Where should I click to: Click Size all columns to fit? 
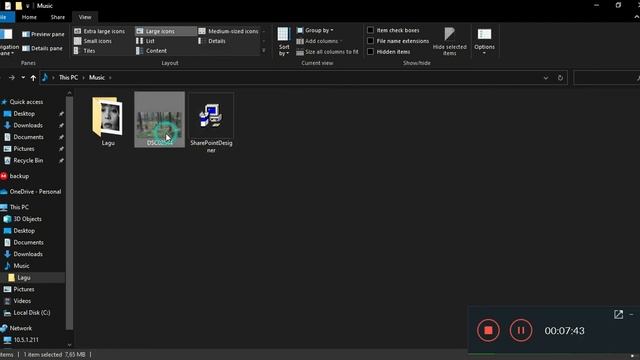[x=327, y=52]
